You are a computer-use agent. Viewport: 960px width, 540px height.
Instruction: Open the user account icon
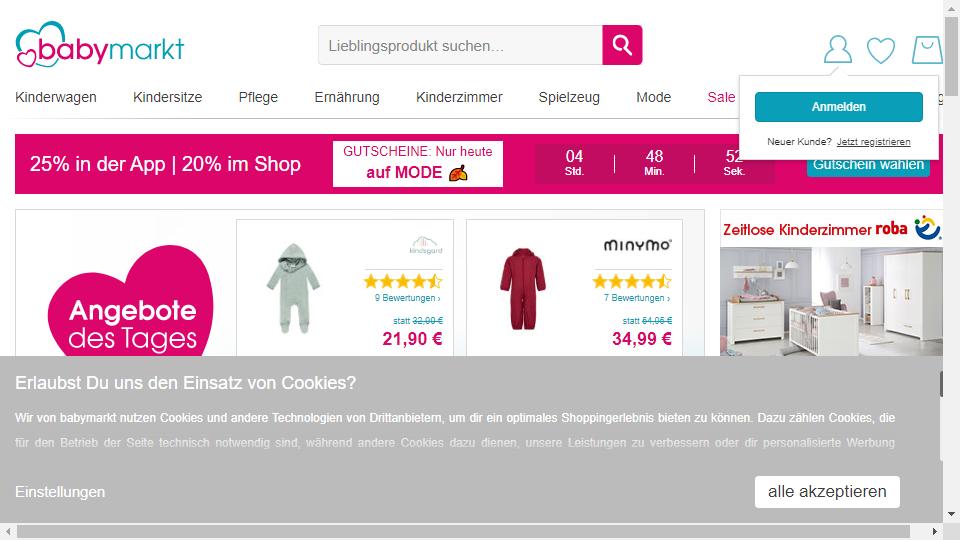point(838,50)
